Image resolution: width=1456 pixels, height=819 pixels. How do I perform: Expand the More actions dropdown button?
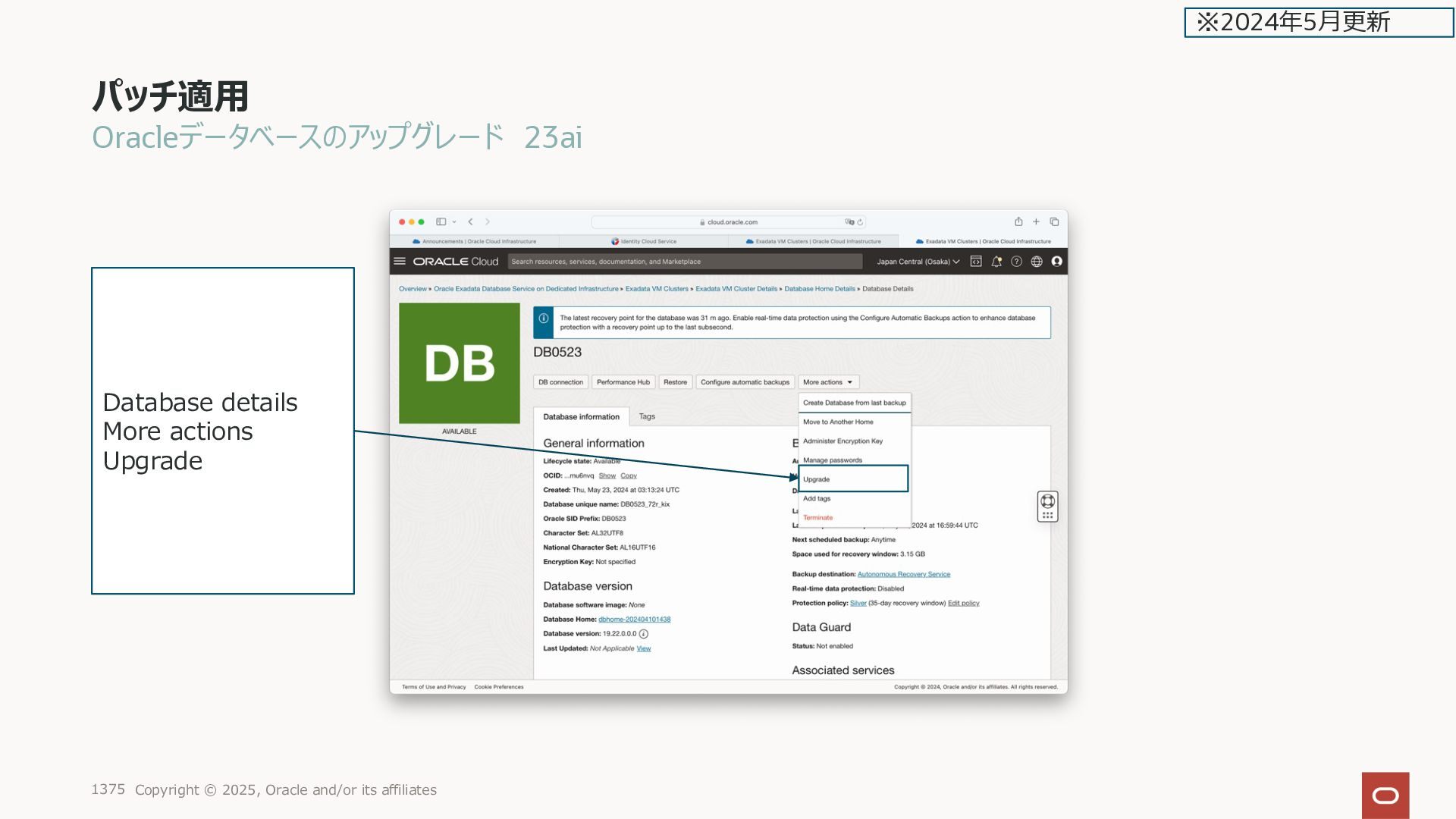pyautogui.click(x=828, y=382)
